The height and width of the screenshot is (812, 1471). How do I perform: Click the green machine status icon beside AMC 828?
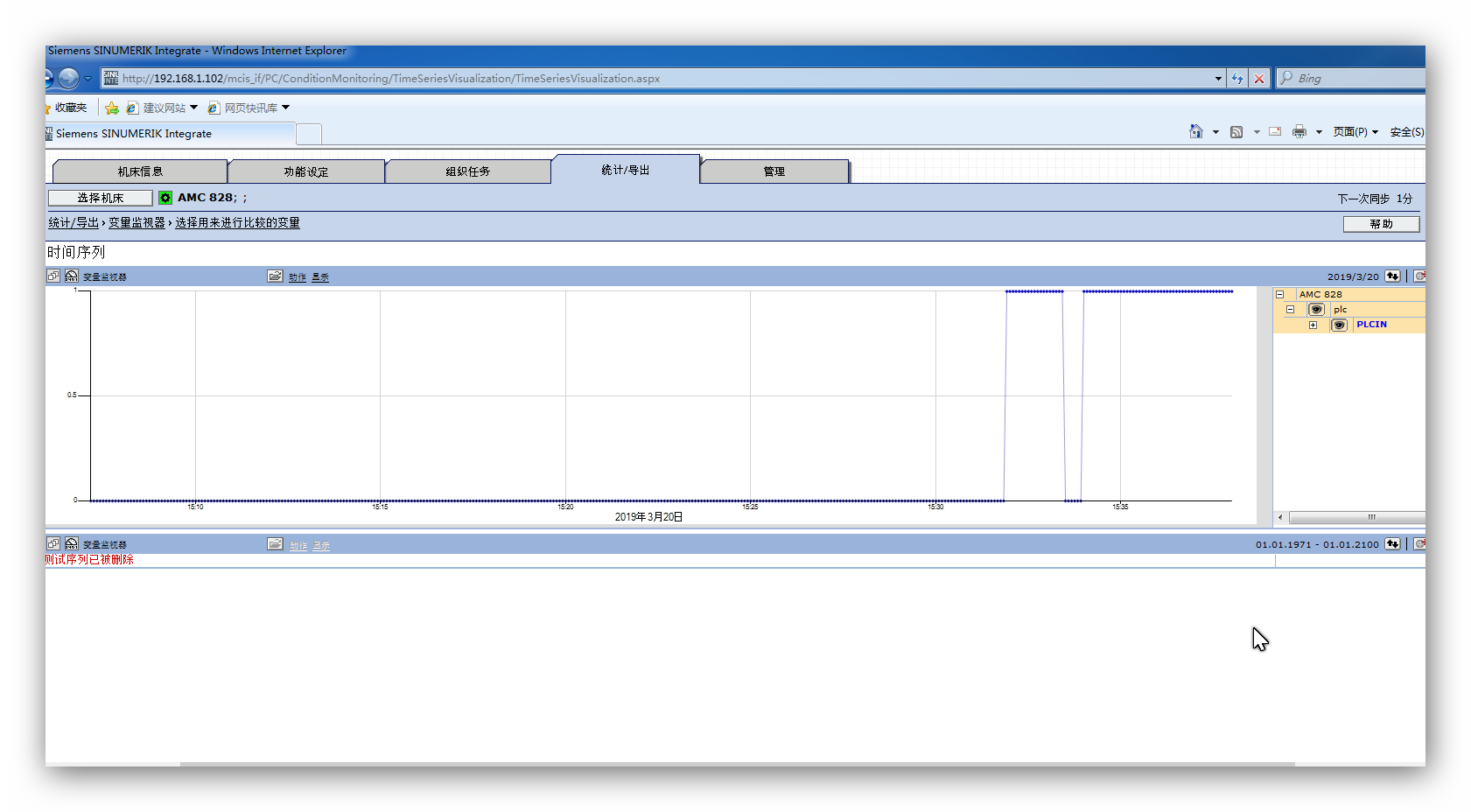click(x=165, y=198)
